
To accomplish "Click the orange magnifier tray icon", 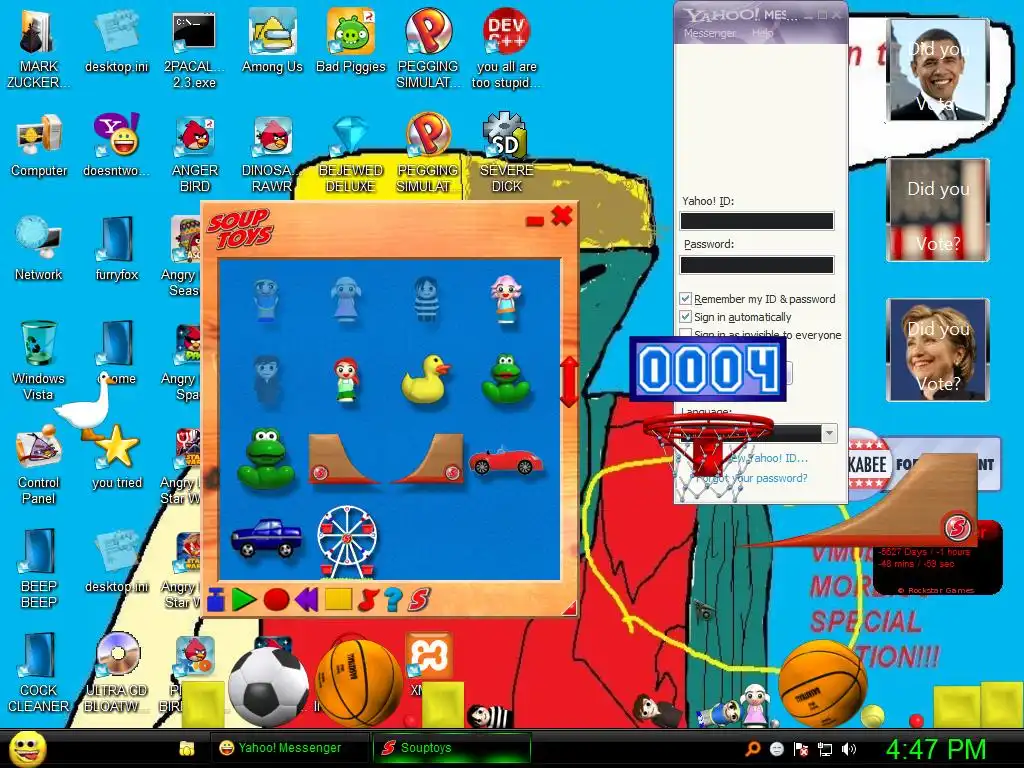I will pyautogui.click(x=752, y=749).
